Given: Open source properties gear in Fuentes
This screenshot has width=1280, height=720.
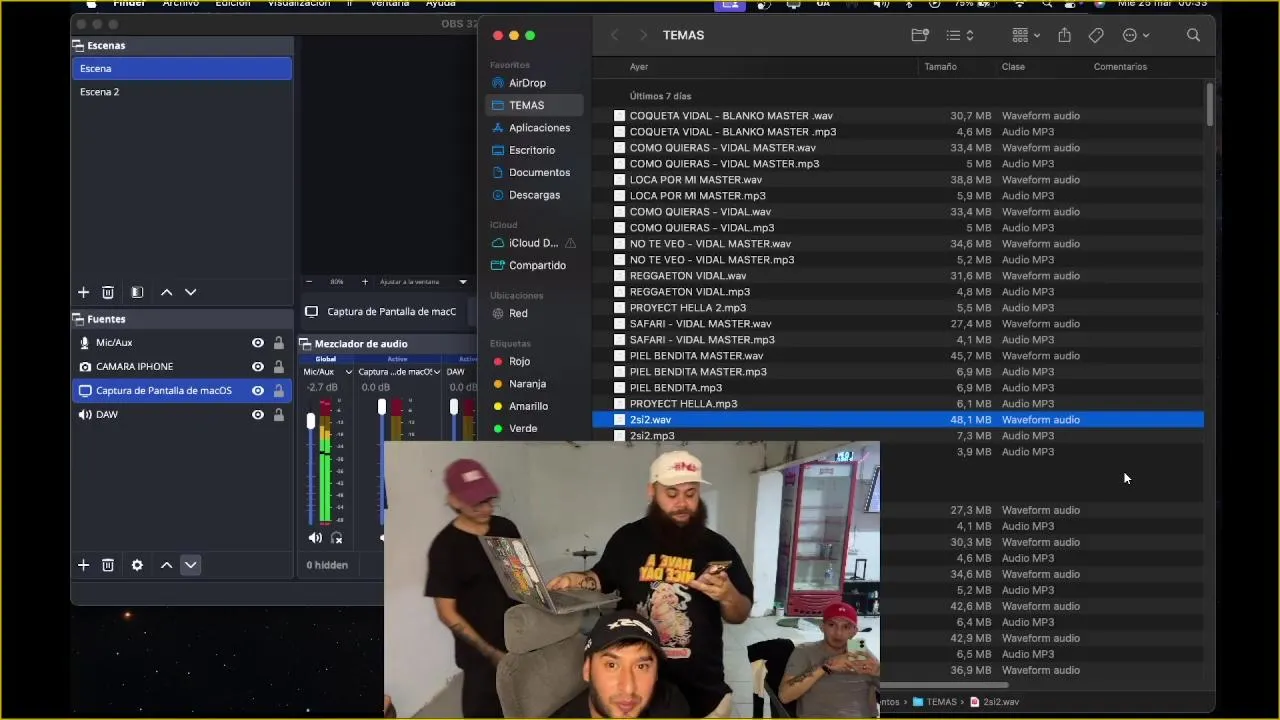Looking at the screenshot, I should (x=137, y=565).
